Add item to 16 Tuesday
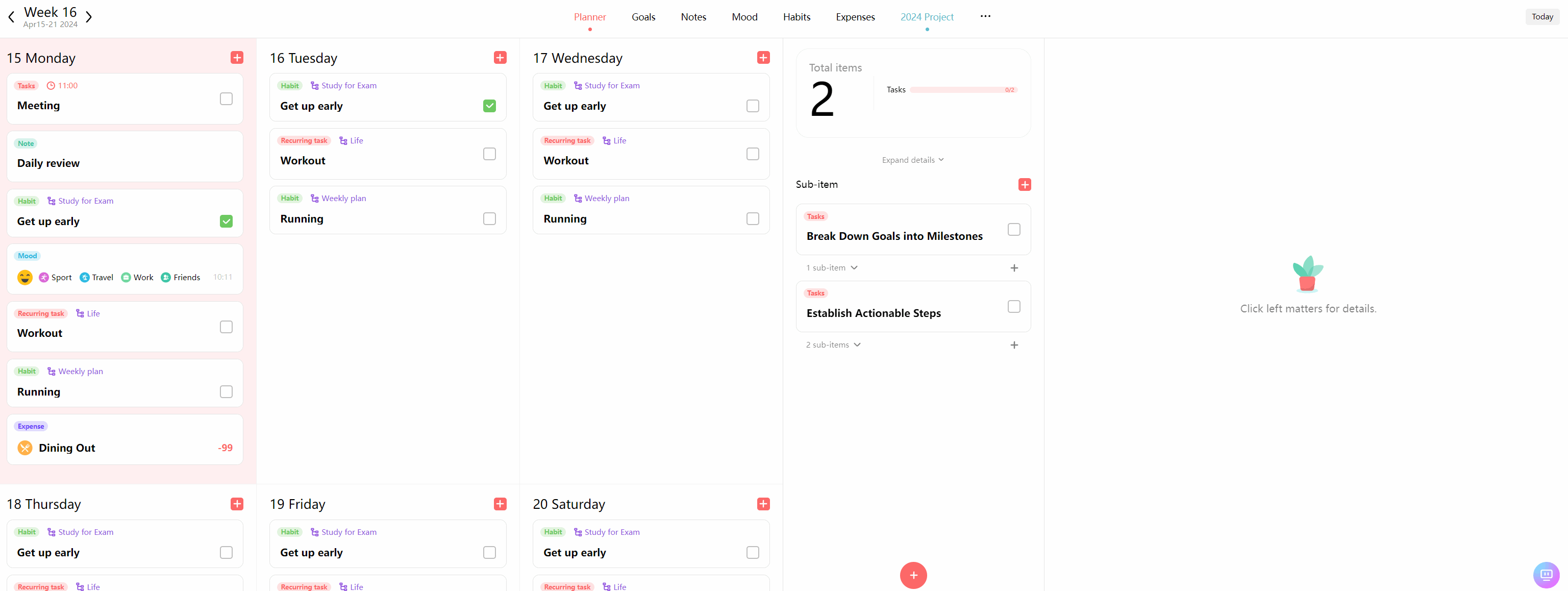This screenshot has width=1568, height=591. (x=500, y=57)
